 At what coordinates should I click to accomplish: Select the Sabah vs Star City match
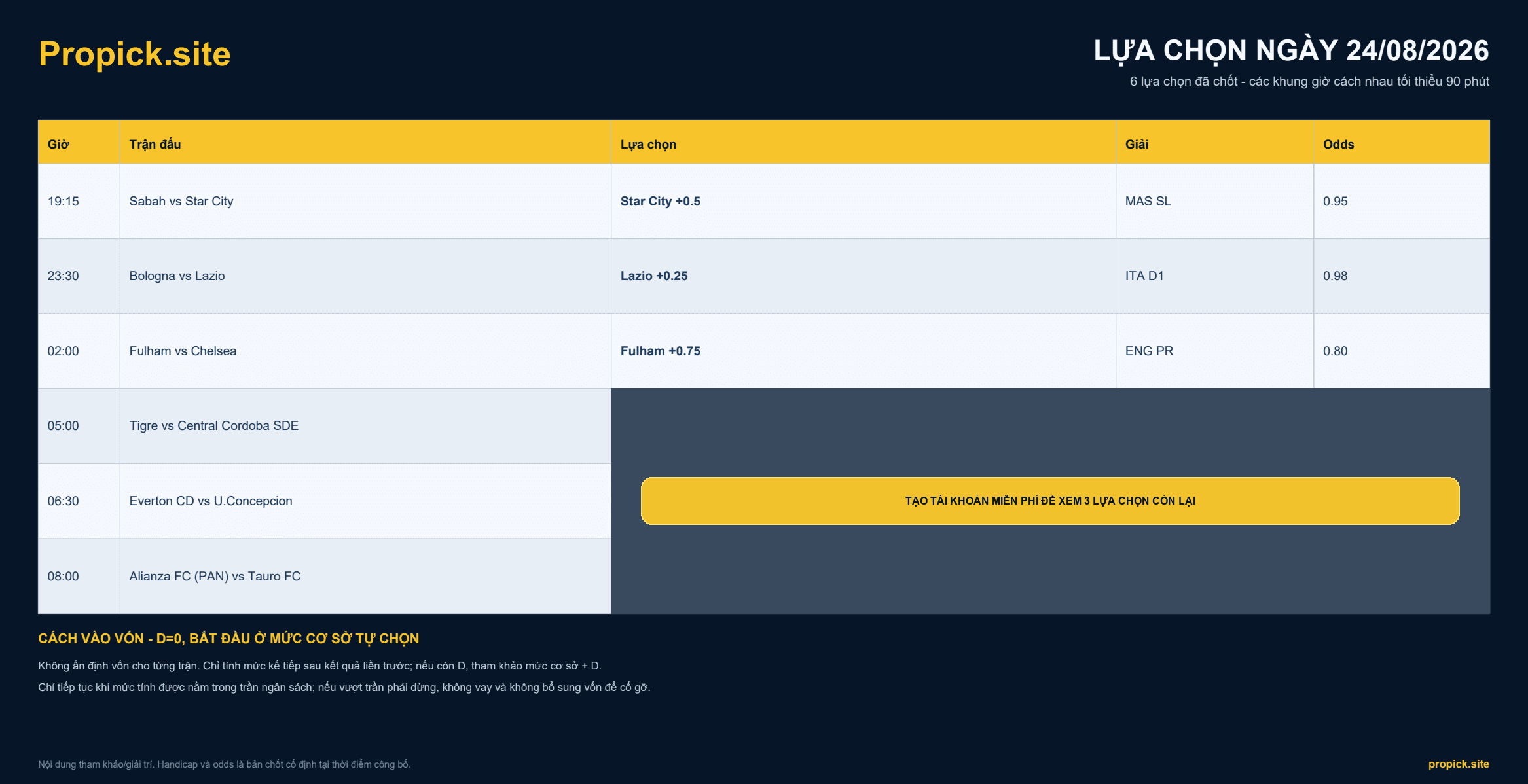pos(181,201)
